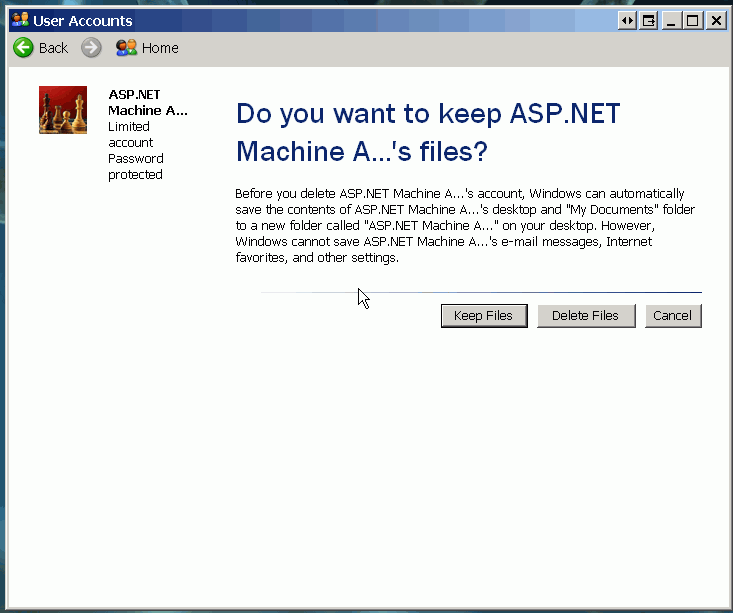Click the 'Do you want to keep' heading
Screen dimensions: 733x613
[428, 132]
